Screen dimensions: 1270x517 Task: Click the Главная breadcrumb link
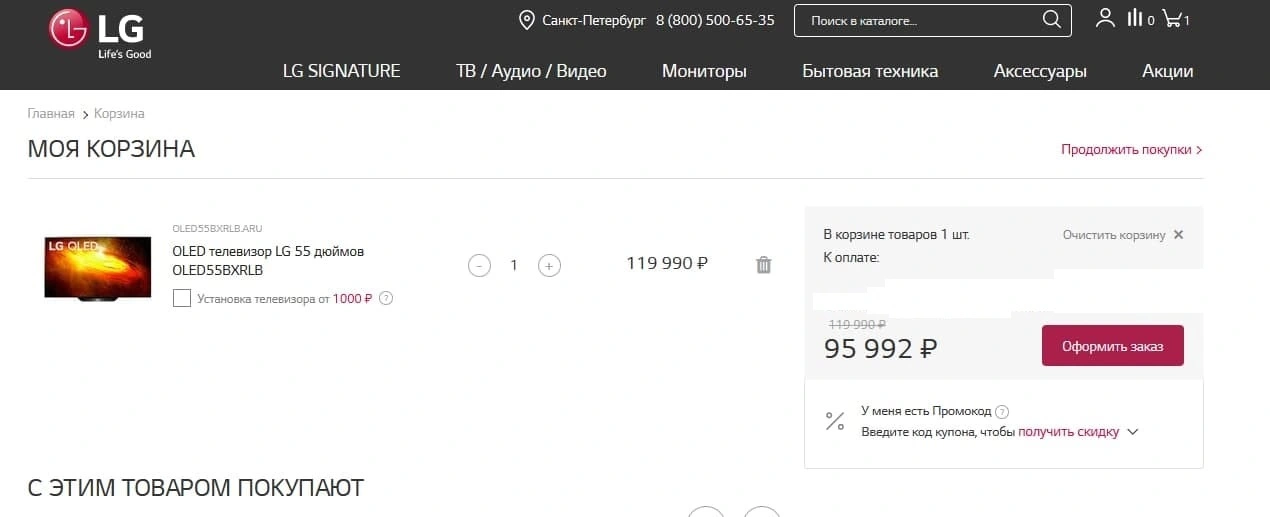click(x=51, y=114)
